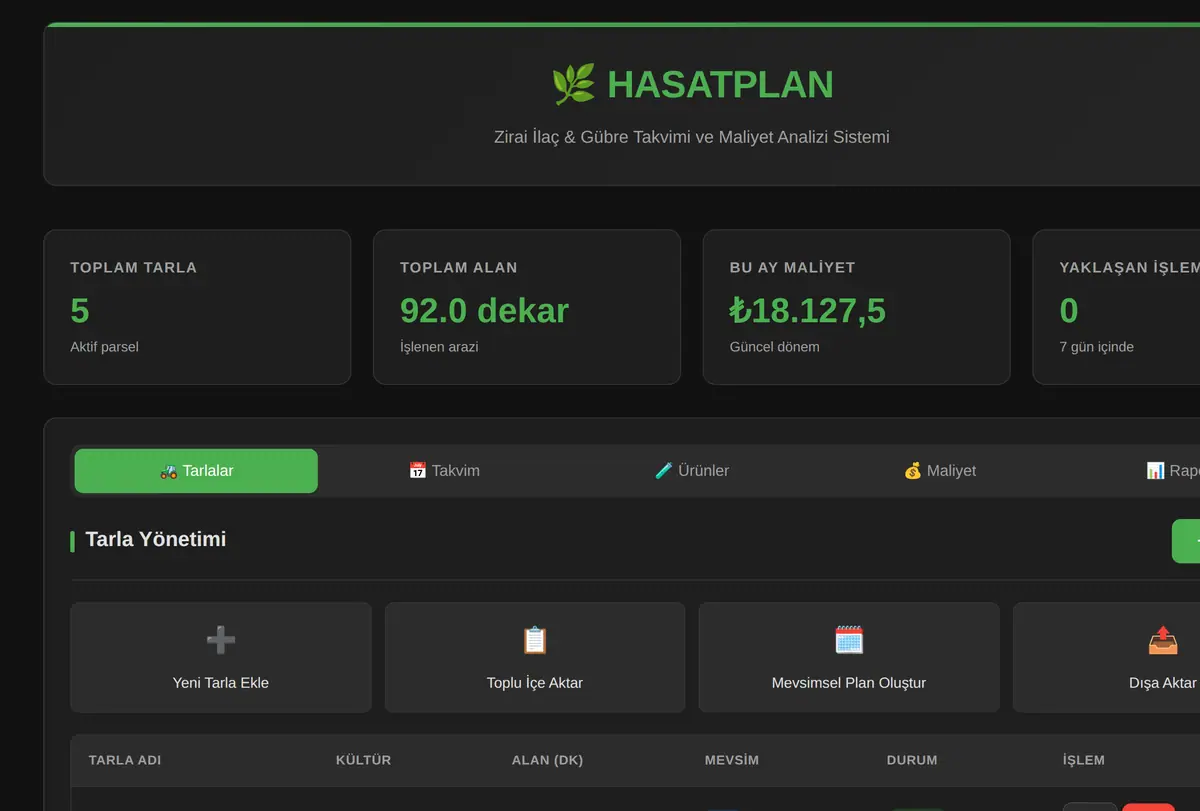Click the Toplu İçe Aktar card
The width and height of the screenshot is (1200, 811).
click(x=535, y=657)
